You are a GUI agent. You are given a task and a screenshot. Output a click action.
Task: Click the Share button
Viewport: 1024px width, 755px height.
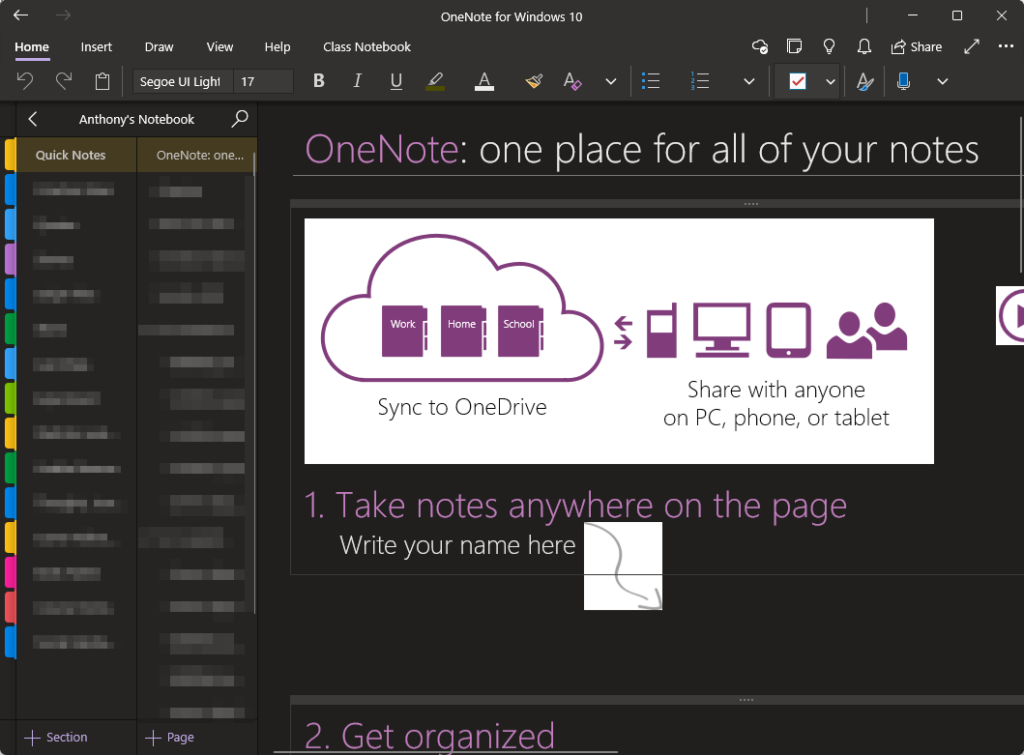(916, 47)
